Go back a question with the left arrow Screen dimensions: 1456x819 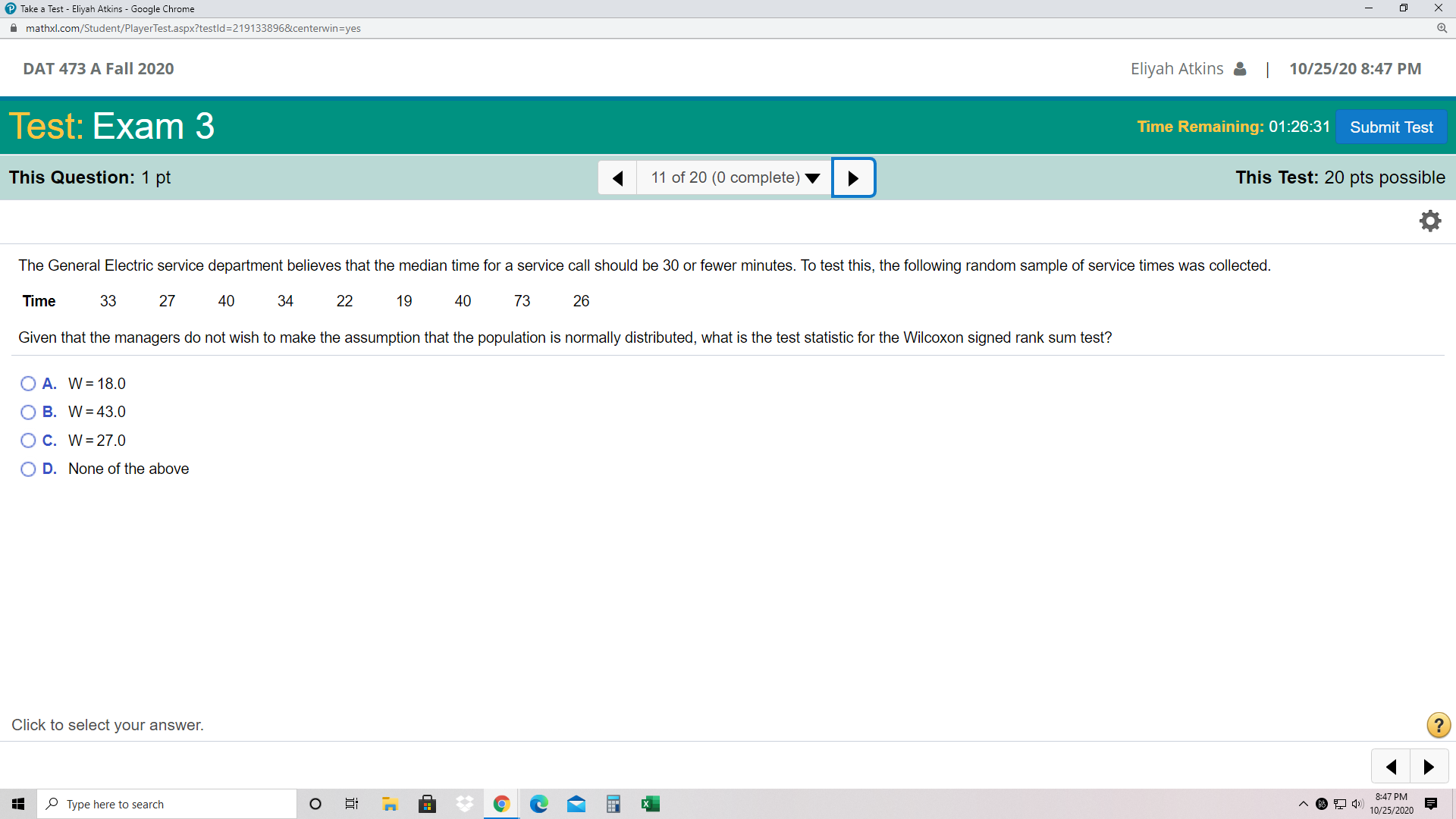(617, 177)
